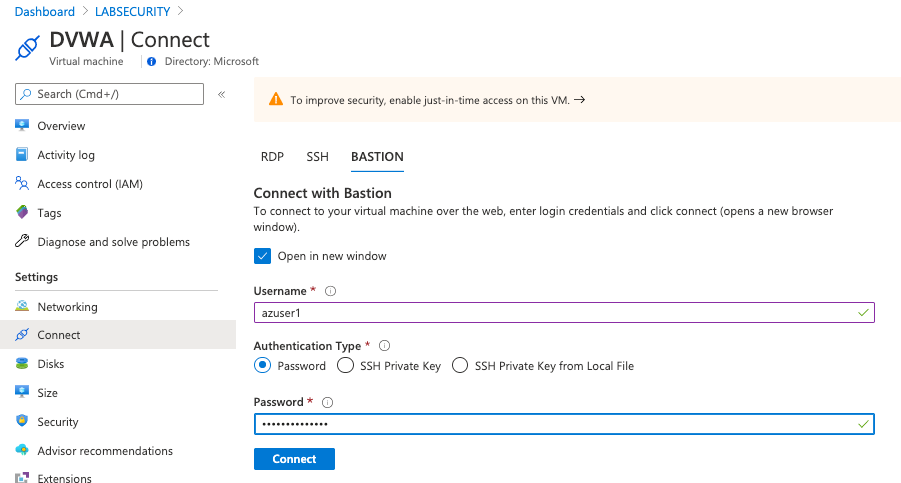Click the Username info icon
The width and height of the screenshot is (901, 483).
[x=330, y=291]
